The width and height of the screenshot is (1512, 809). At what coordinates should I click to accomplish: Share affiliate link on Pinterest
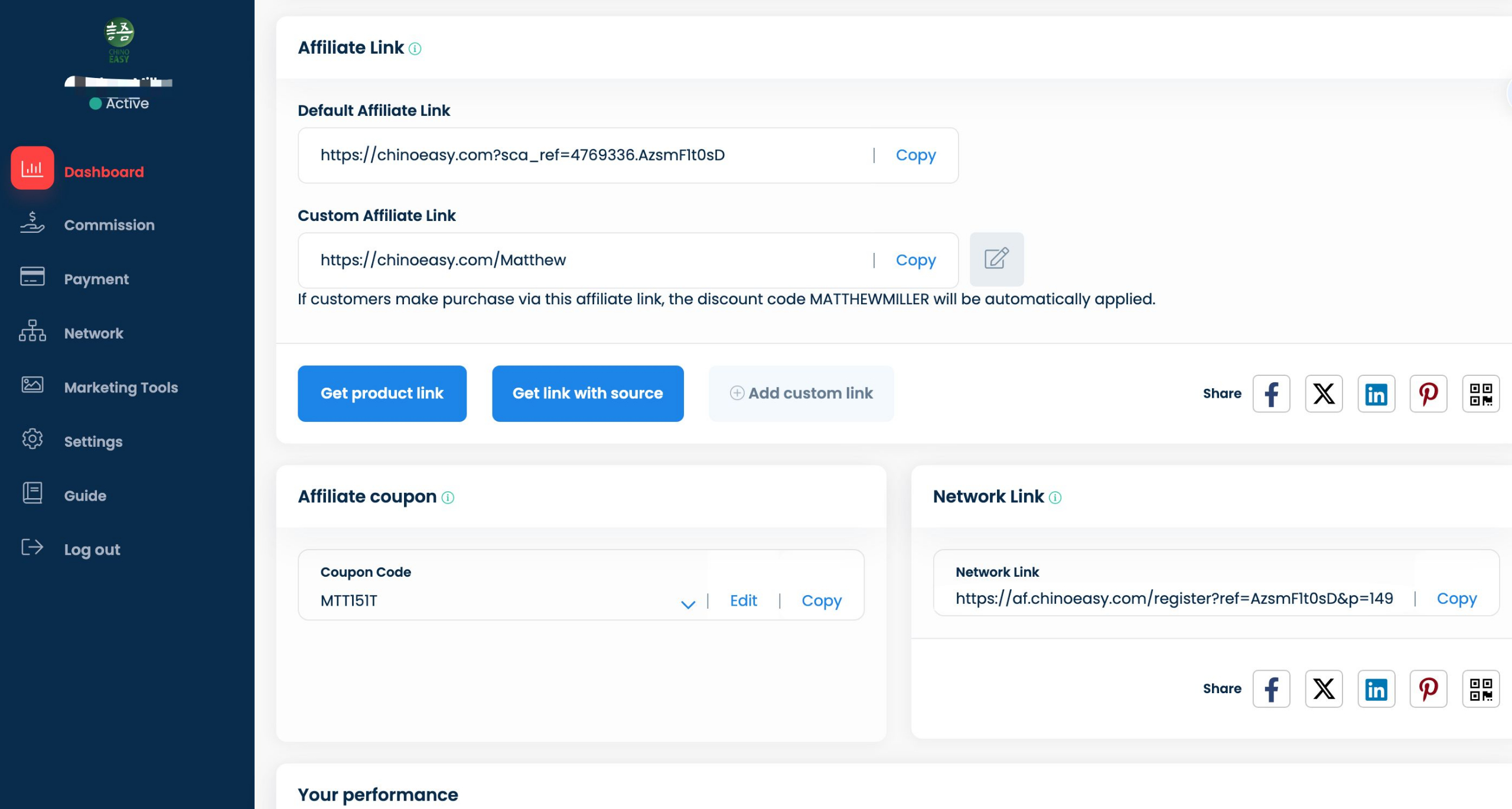[x=1428, y=394]
